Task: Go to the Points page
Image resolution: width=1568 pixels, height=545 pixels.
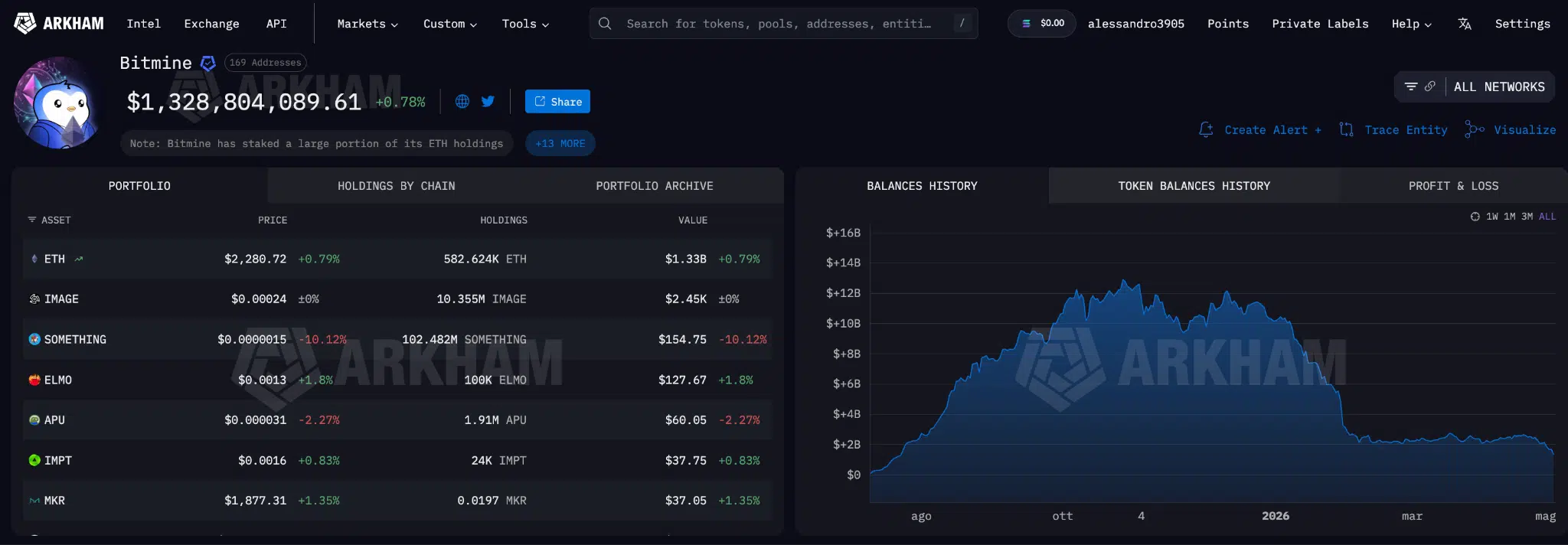Action: tap(1228, 24)
